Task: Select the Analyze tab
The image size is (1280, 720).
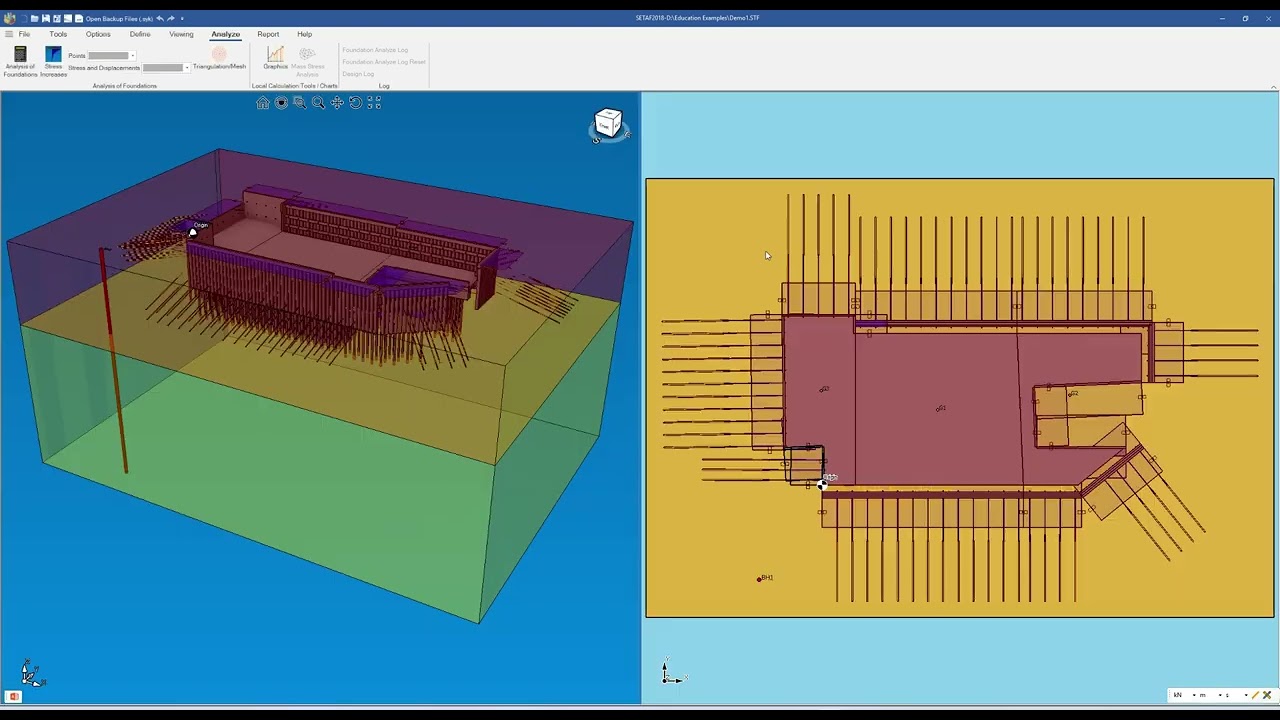Action: (225, 34)
